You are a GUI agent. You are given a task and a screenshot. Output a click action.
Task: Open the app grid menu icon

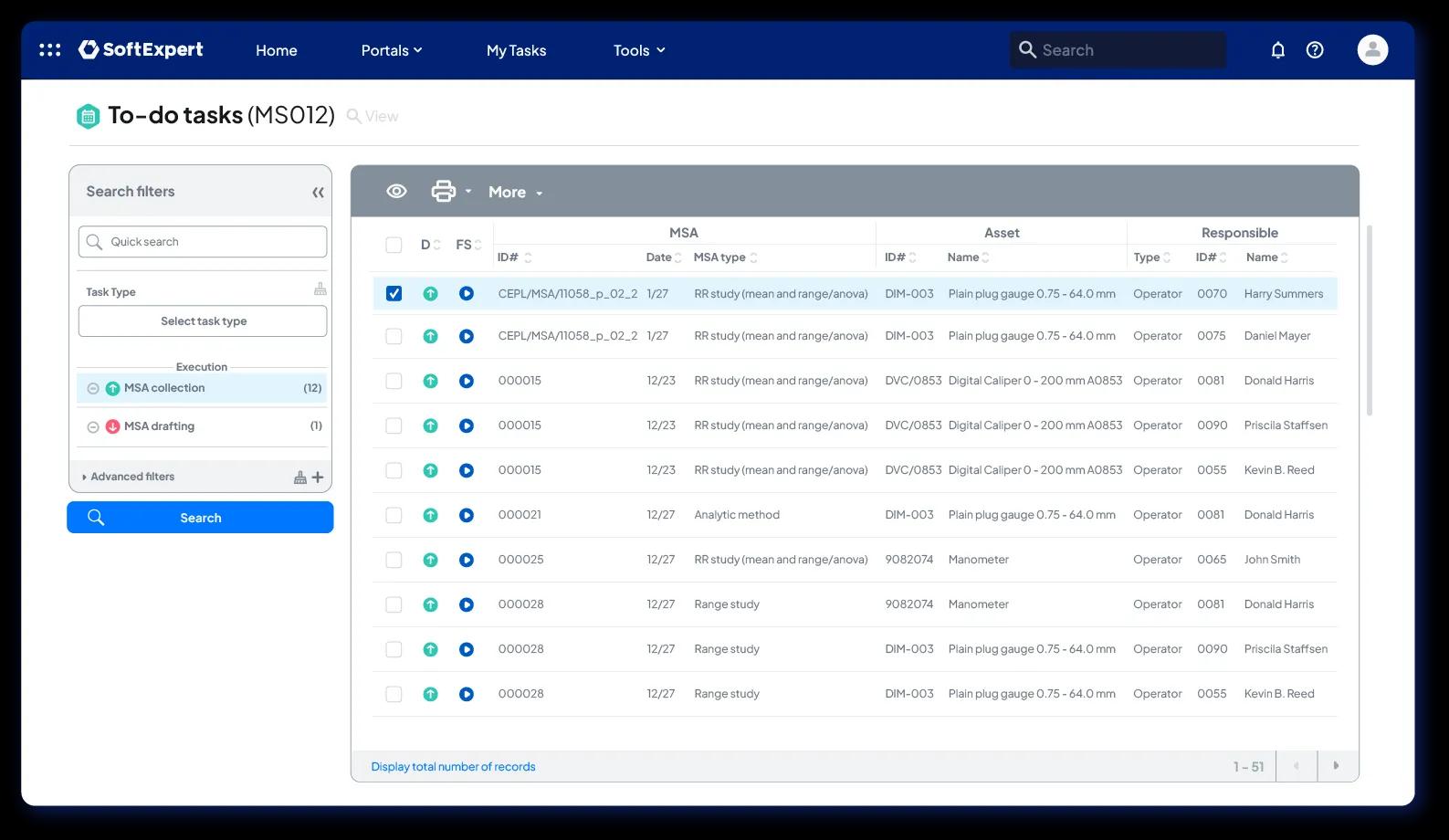pos(50,50)
